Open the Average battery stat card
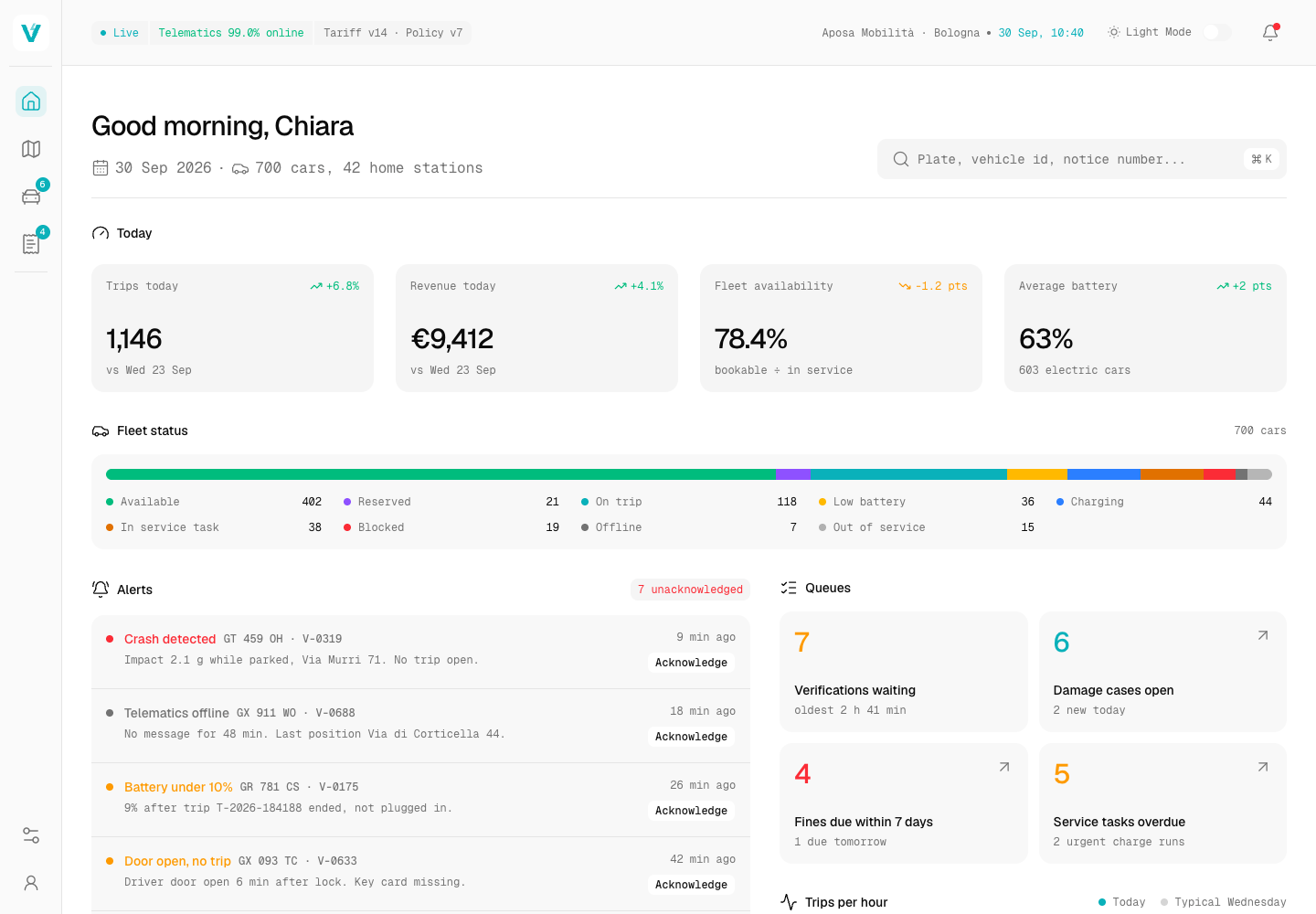 click(1145, 328)
